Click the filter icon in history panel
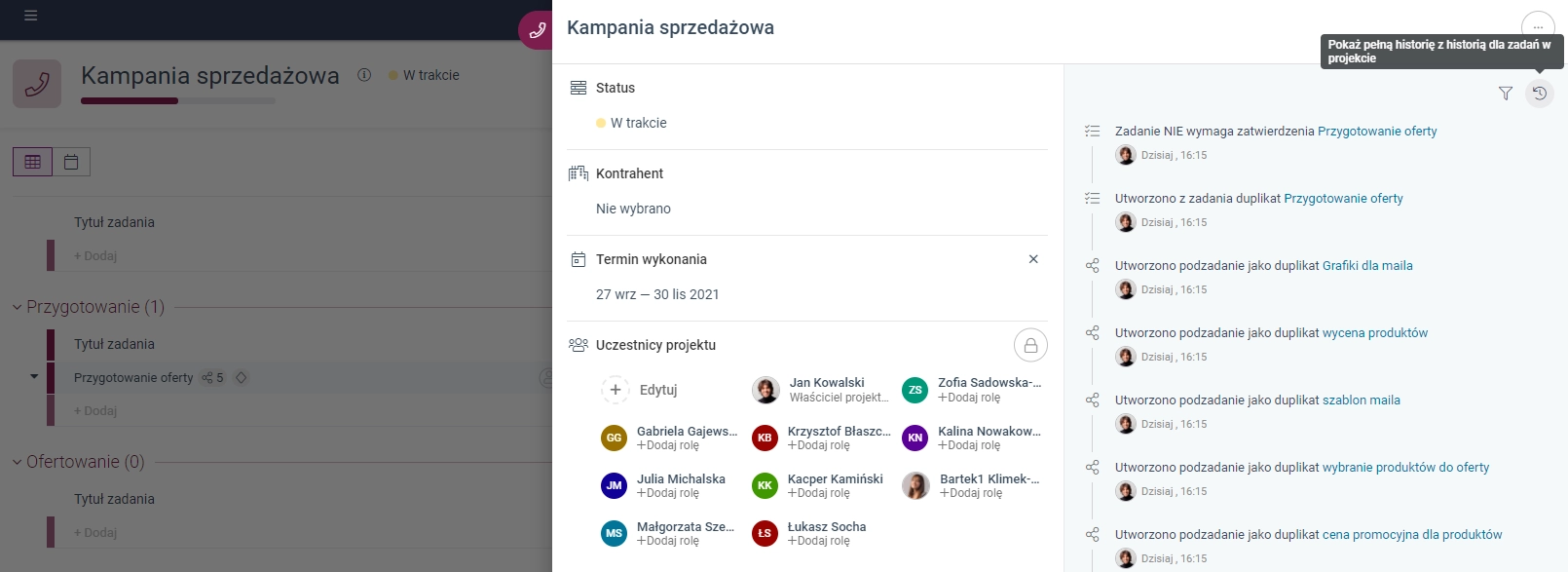This screenshot has width=1568, height=572. [1506, 94]
